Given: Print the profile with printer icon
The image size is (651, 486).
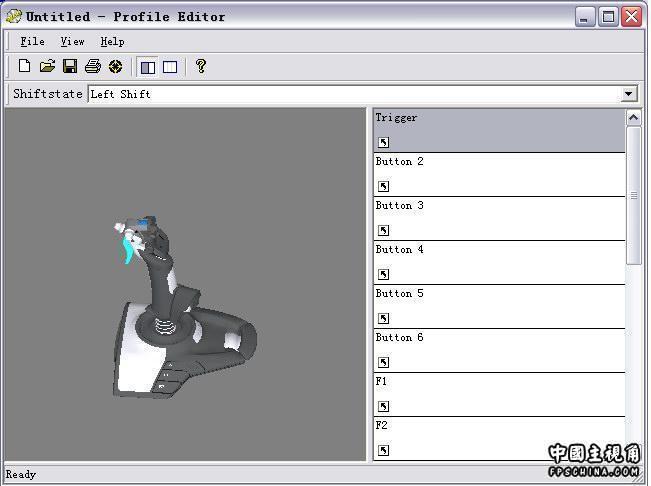Looking at the screenshot, I should (x=93, y=66).
